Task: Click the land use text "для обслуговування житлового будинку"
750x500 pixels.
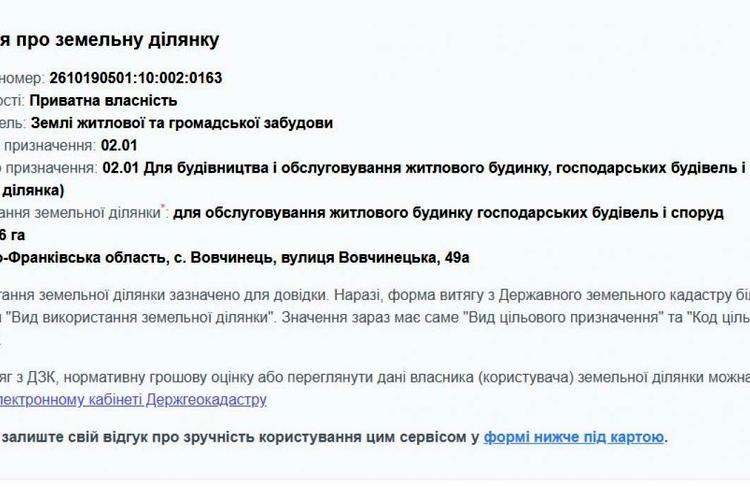Action: pyautogui.click(x=323, y=213)
